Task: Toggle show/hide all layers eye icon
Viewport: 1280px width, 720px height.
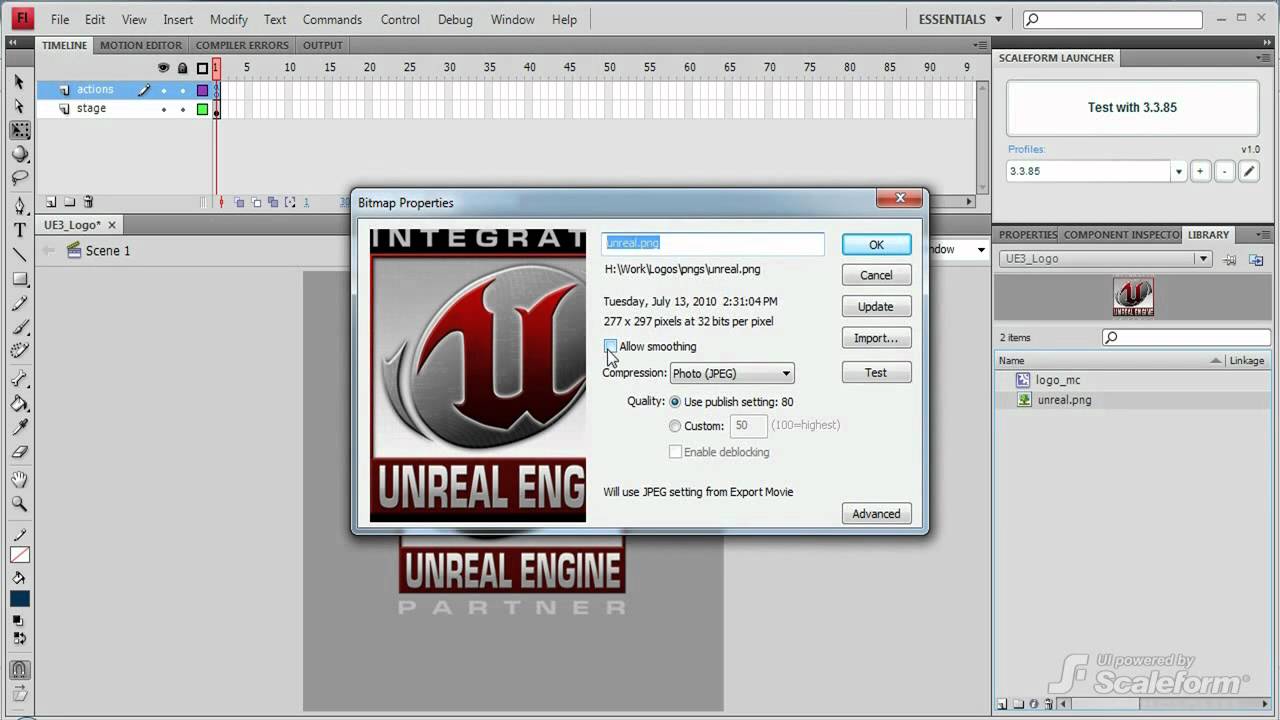Action: pyautogui.click(x=164, y=68)
